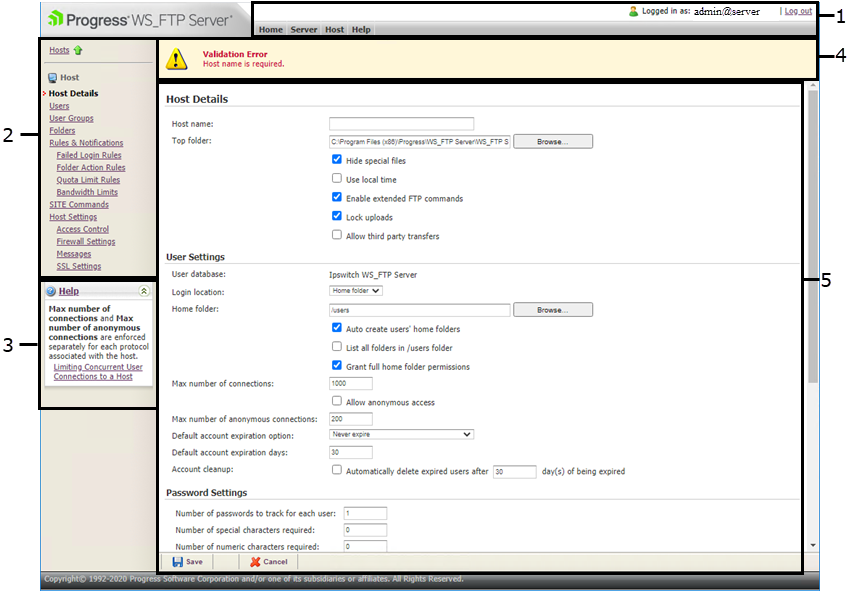The image size is (854, 591).
Task: Click the Cancel button label
Action: point(275,562)
